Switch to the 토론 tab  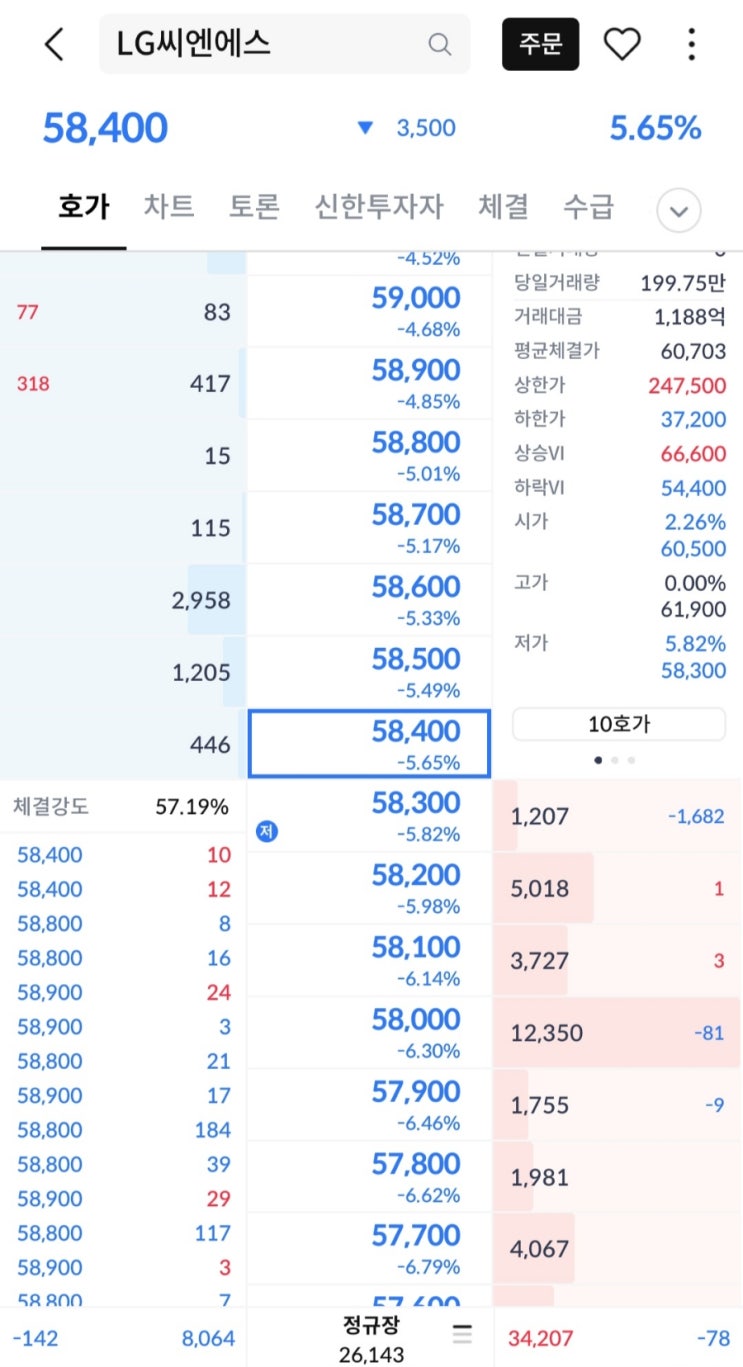coord(254,207)
